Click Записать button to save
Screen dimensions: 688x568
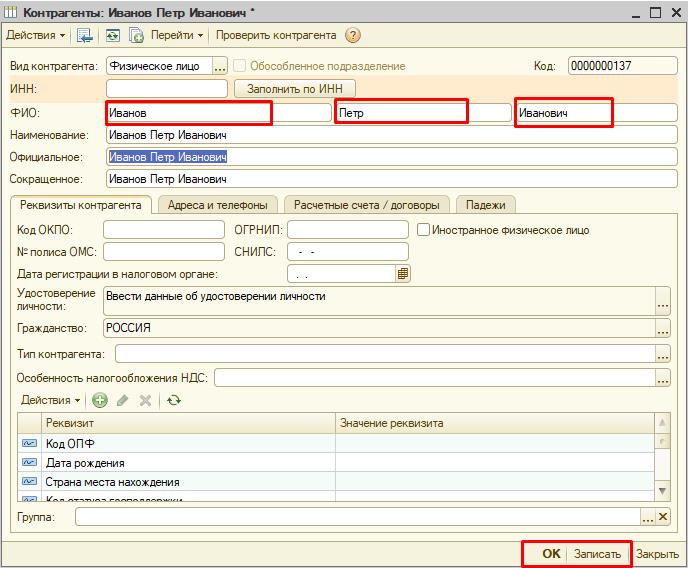point(597,554)
